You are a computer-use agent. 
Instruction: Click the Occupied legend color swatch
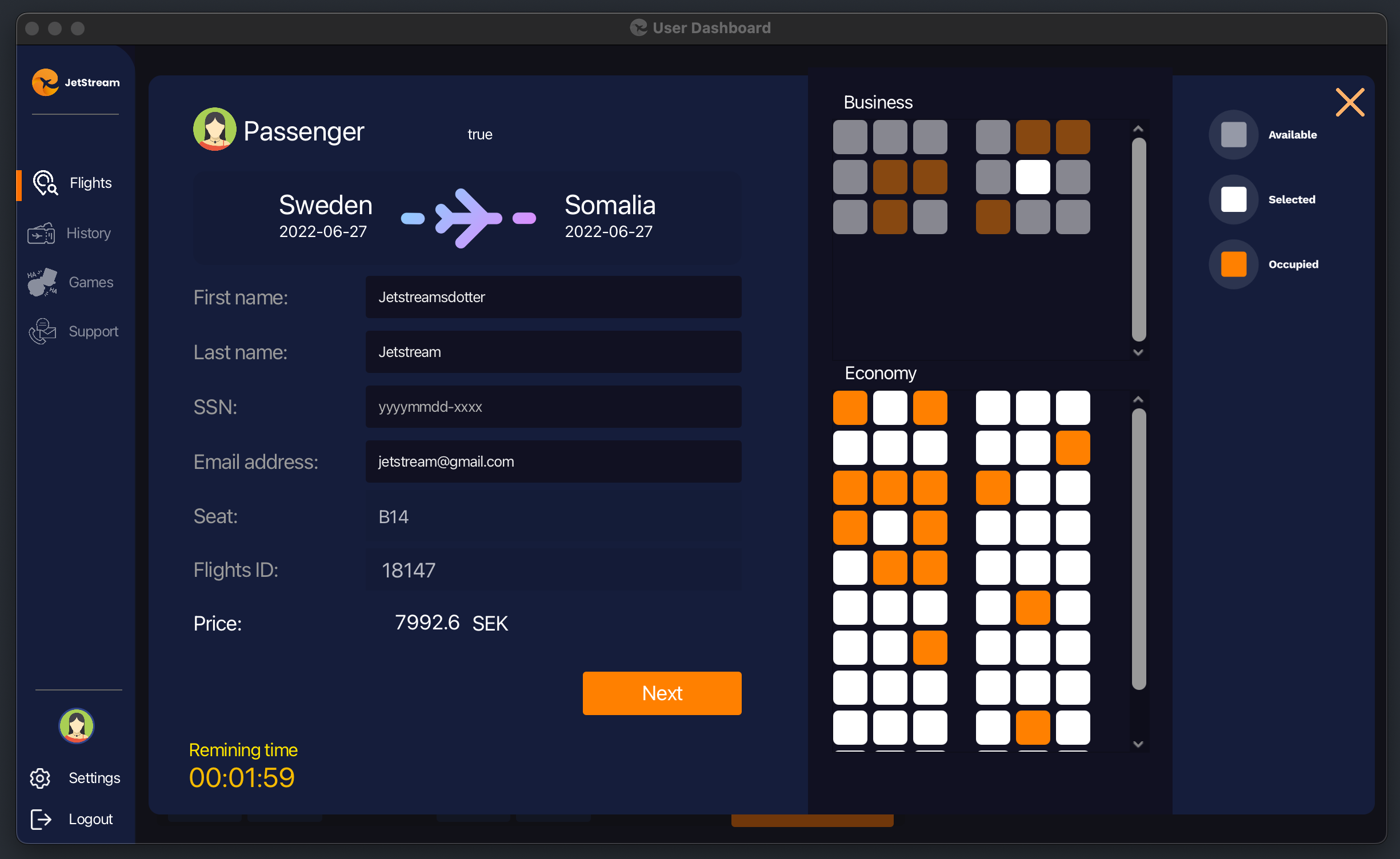tap(1233, 264)
